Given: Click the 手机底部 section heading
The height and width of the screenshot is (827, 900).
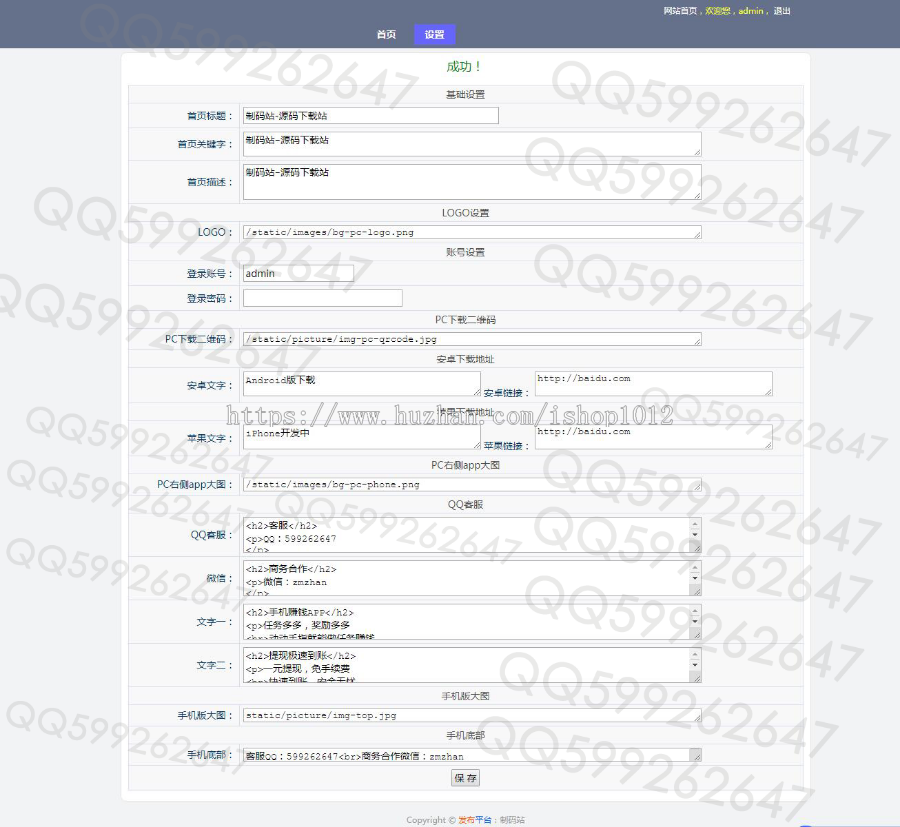Looking at the screenshot, I should coord(465,735).
